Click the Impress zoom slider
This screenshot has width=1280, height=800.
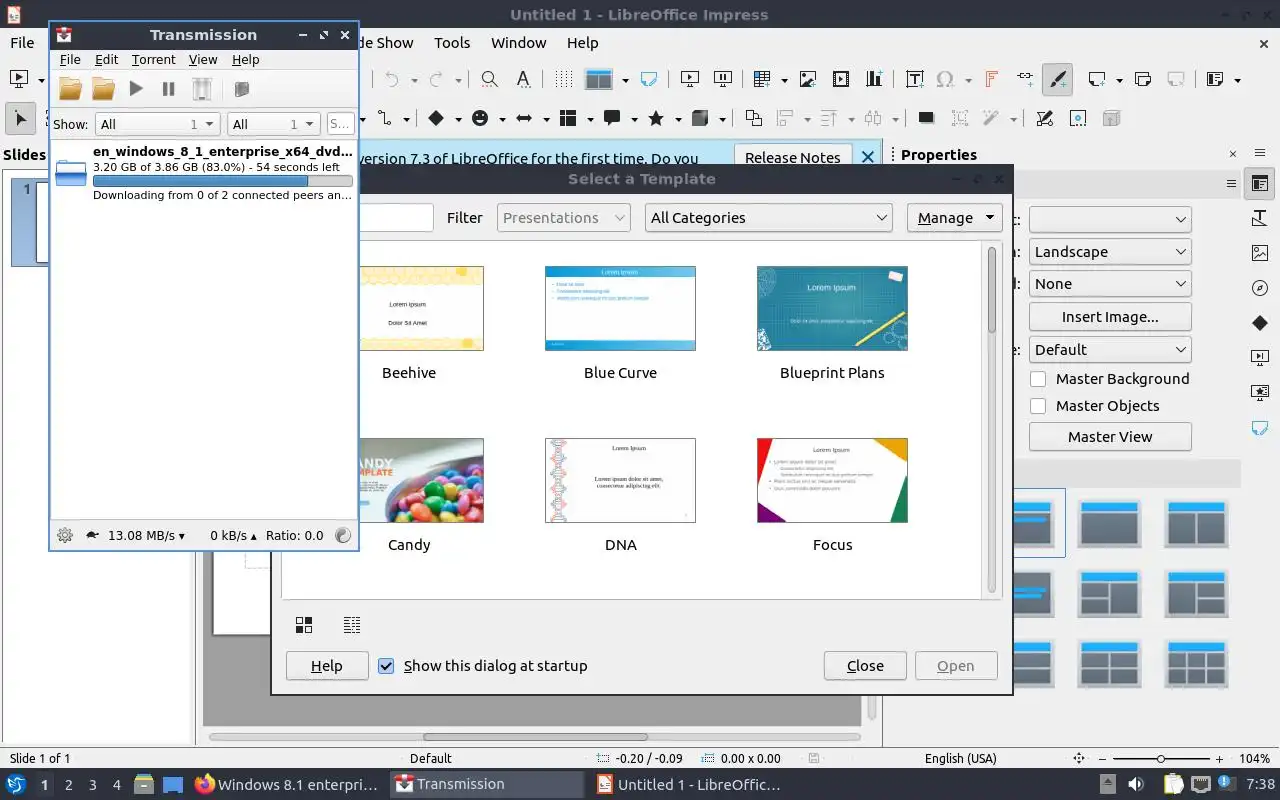[1160, 759]
